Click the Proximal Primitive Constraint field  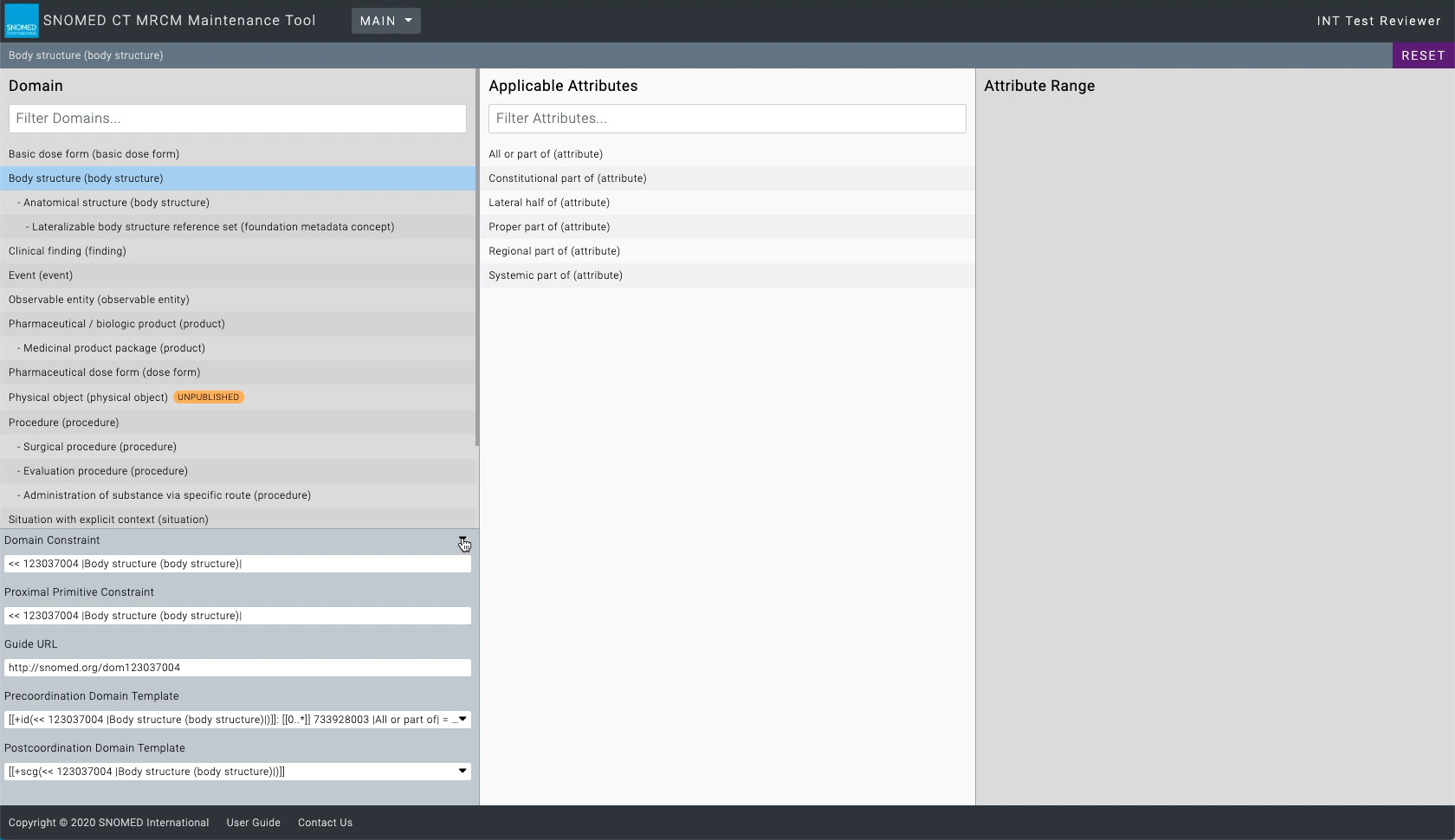tap(237, 616)
